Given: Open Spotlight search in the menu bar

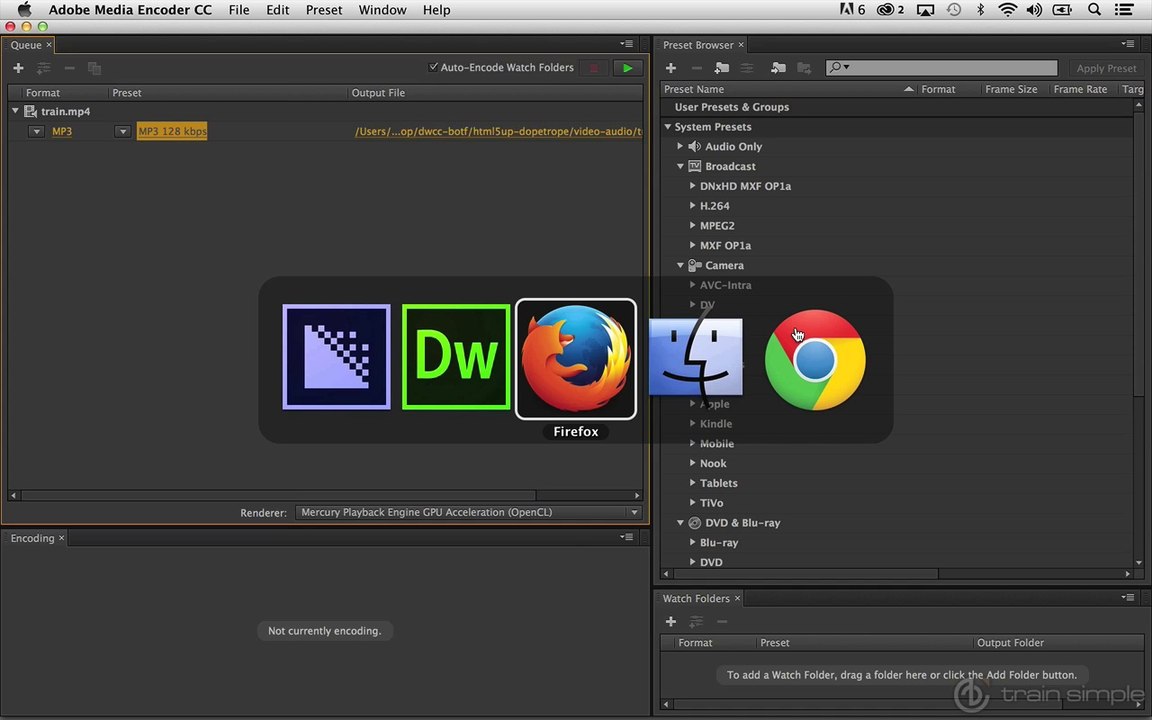Looking at the screenshot, I should pyautogui.click(x=1094, y=10).
